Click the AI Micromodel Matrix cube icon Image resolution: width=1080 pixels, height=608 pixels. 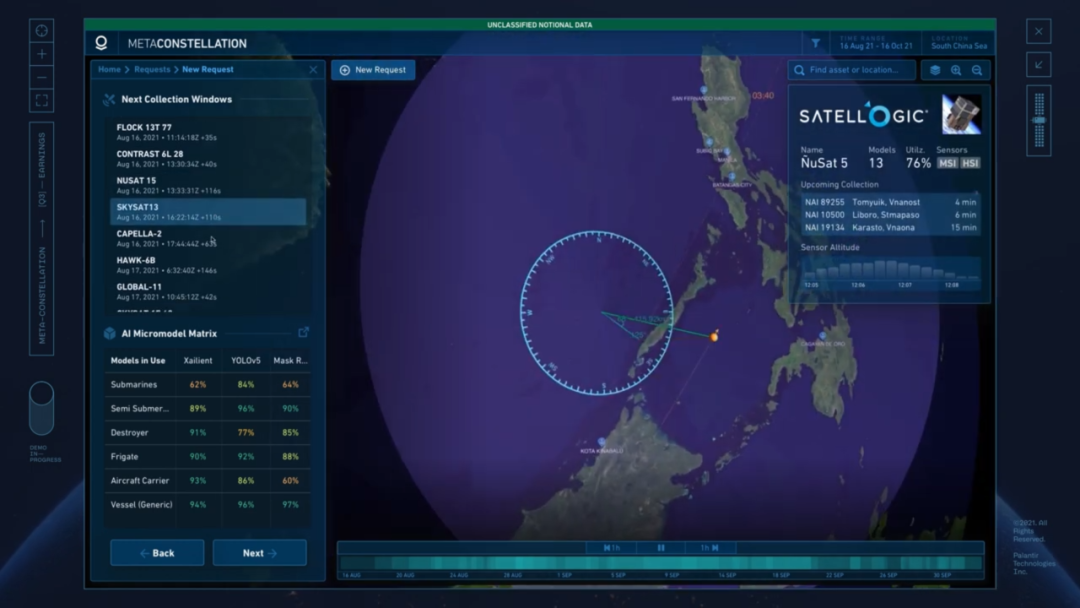(110, 333)
